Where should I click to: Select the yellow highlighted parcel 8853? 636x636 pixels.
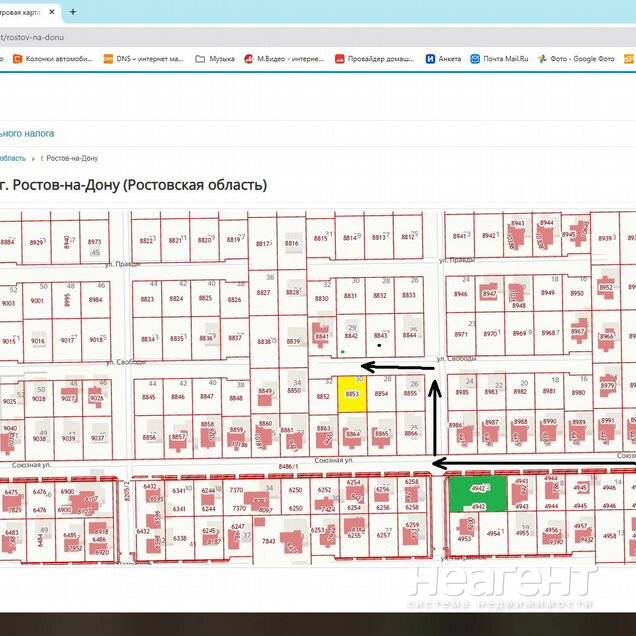coord(352,393)
